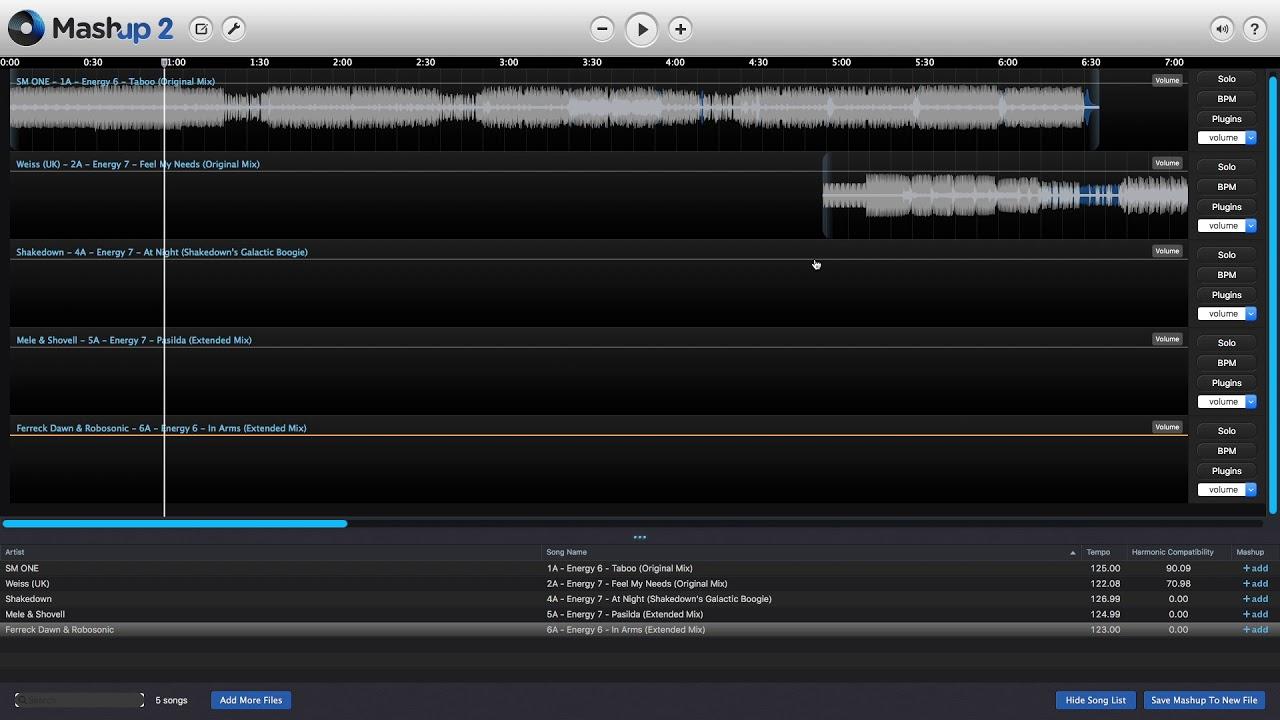Solo the Weiss Feel My Needs track
Viewport: 1280px width, 720px height.
coord(1227,167)
